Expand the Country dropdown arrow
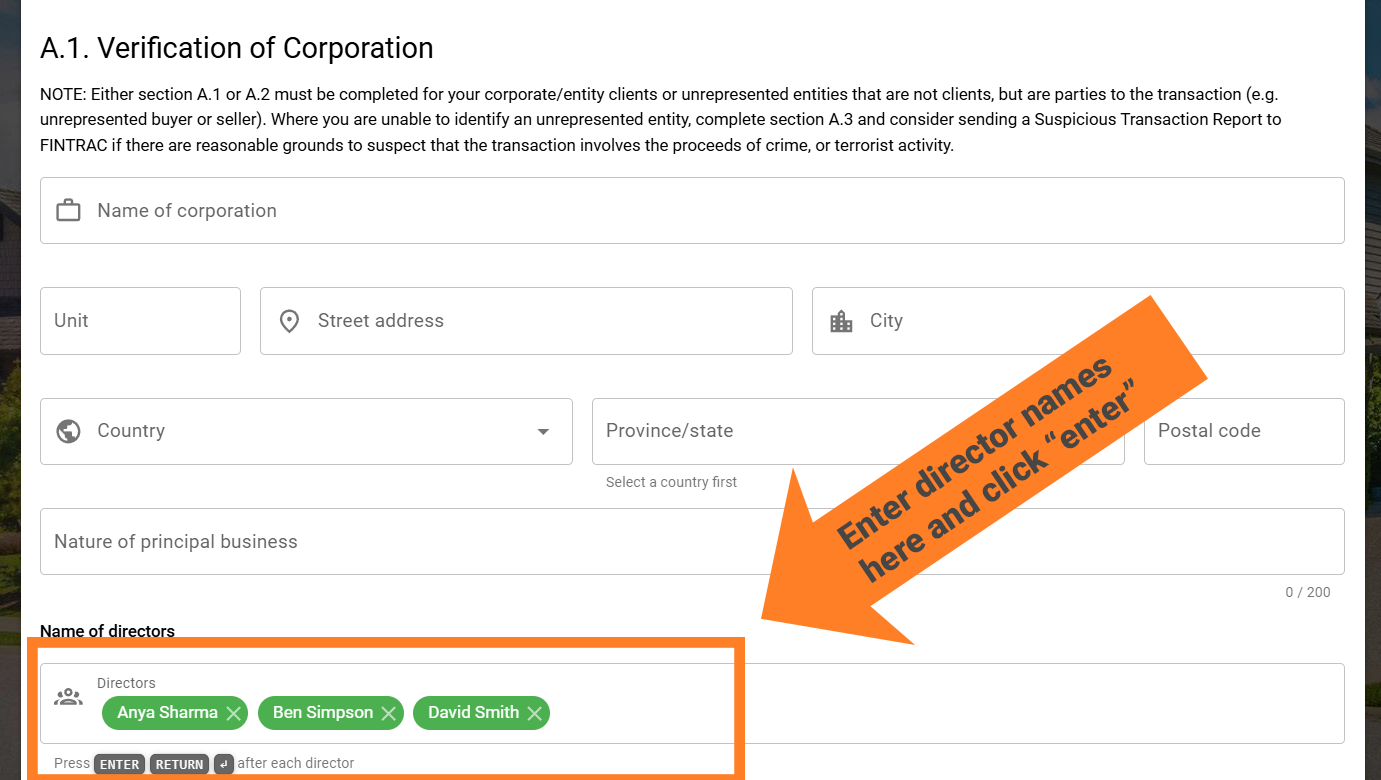 (543, 432)
